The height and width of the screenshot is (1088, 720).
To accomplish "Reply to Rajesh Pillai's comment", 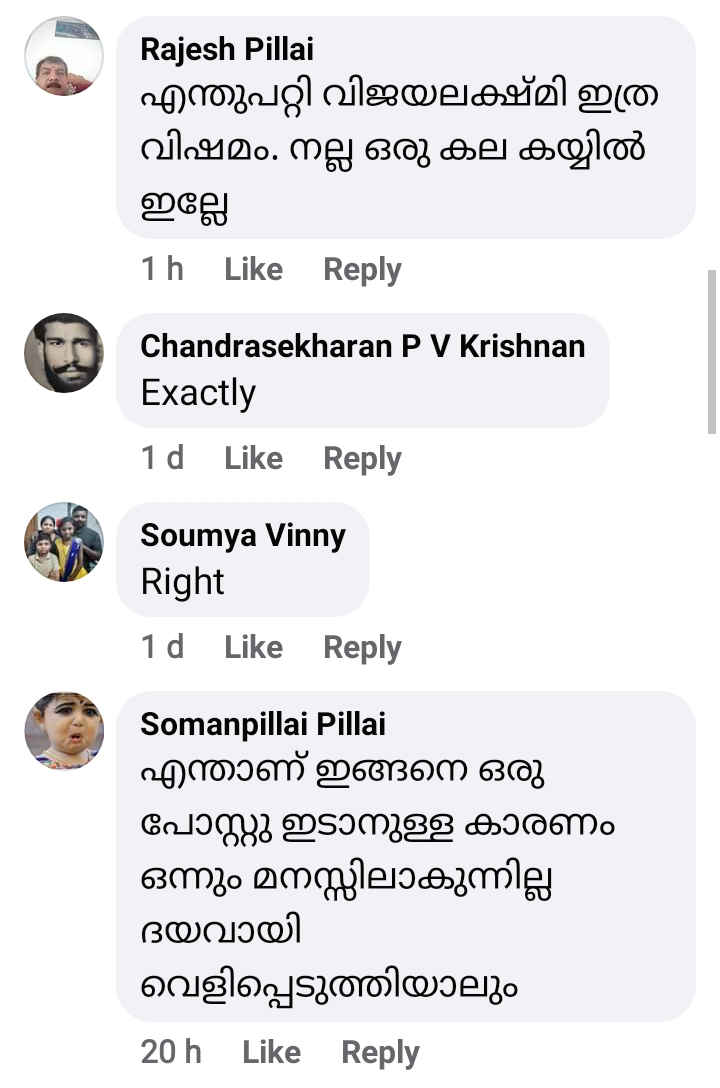I will click(362, 269).
